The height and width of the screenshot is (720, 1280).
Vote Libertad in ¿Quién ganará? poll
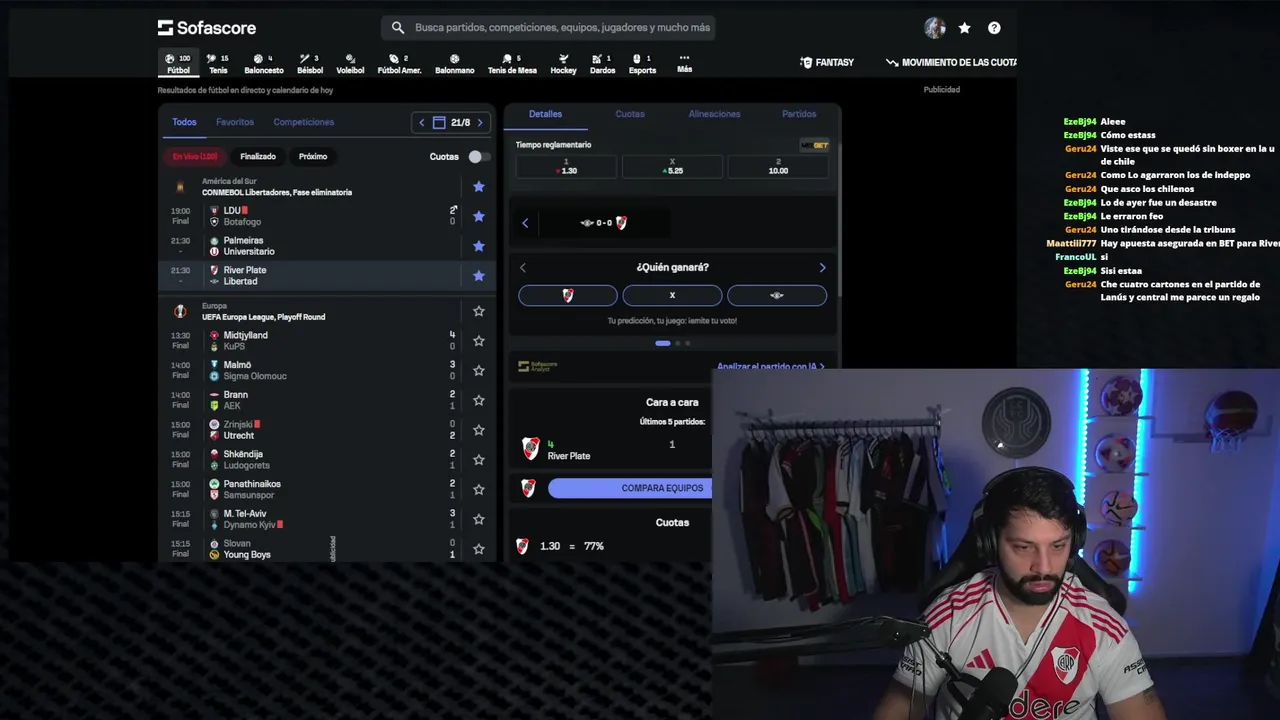tap(777, 295)
